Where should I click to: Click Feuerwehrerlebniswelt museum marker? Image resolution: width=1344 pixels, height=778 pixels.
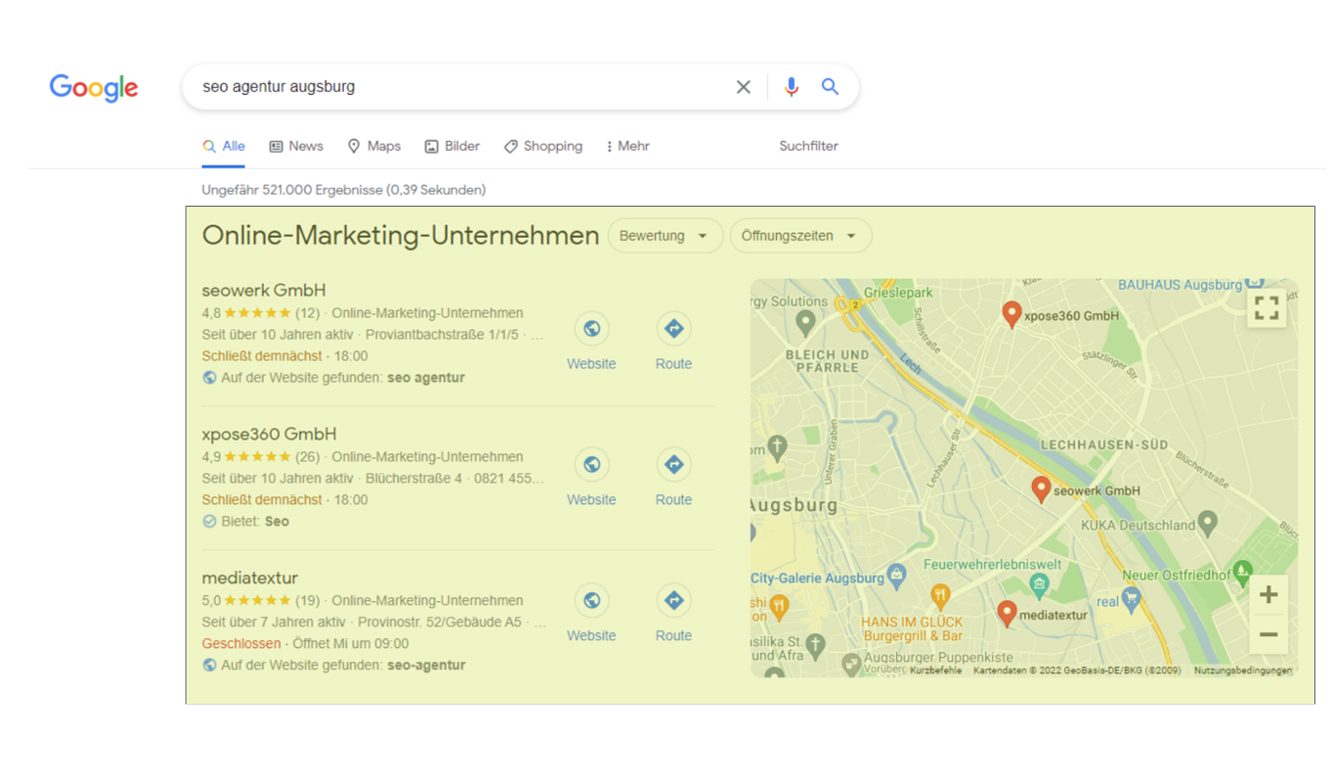pos(1040,584)
